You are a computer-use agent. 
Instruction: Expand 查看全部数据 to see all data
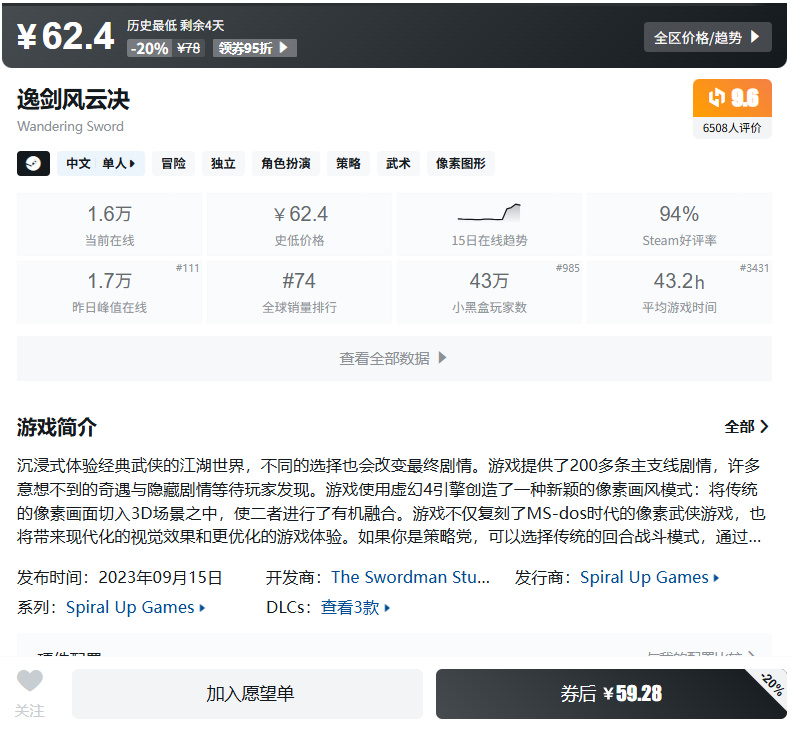click(x=394, y=358)
